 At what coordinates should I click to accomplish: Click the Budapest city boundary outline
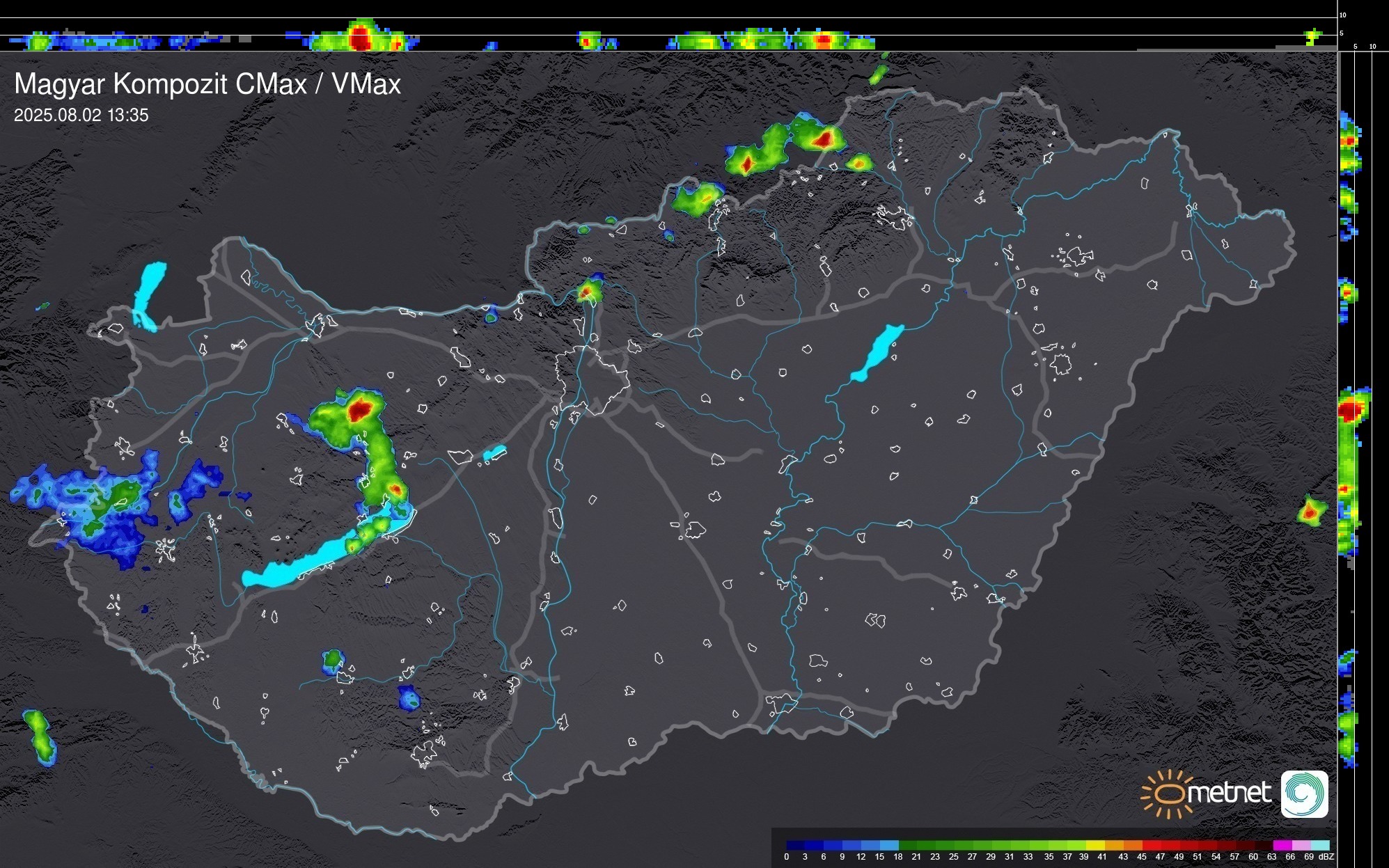pyautogui.click(x=592, y=379)
